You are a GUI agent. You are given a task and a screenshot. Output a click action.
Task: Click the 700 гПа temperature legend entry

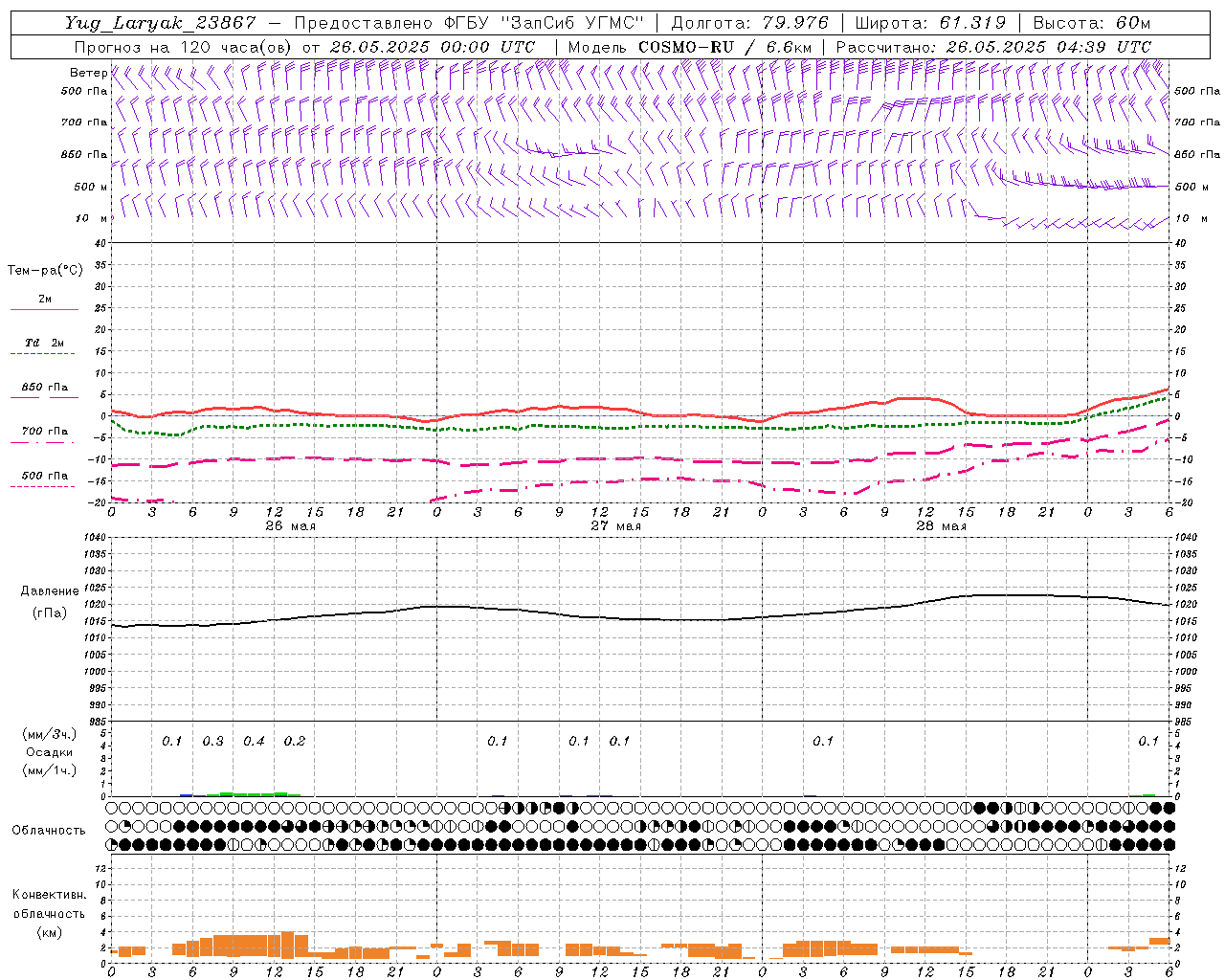tap(44, 433)
